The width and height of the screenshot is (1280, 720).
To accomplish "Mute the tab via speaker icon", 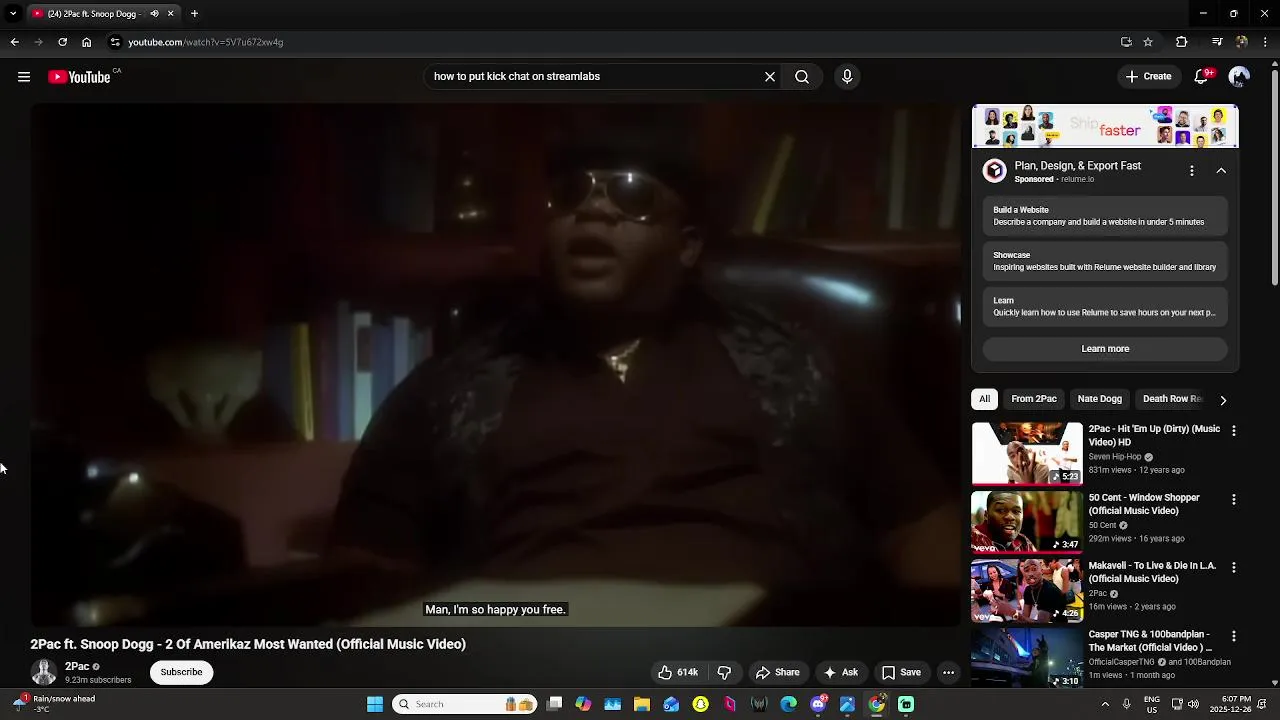I will (x=154, y=14).
